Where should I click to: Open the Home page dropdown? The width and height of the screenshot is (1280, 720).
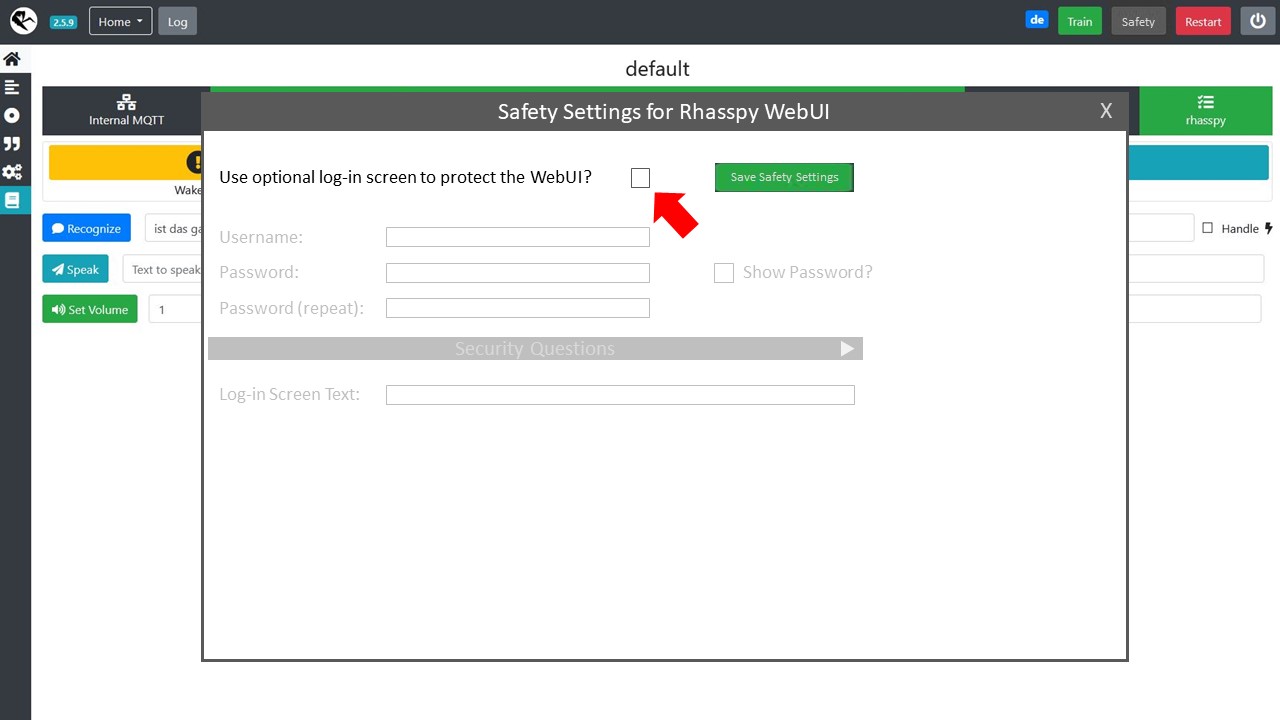pyautogui.click(x=119, y=20)
